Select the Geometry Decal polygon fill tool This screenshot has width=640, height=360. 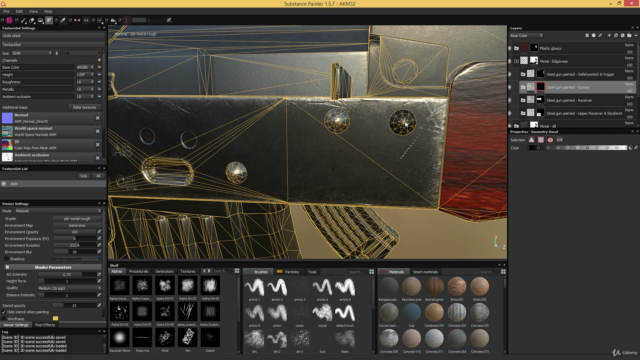tap(49, 20)
